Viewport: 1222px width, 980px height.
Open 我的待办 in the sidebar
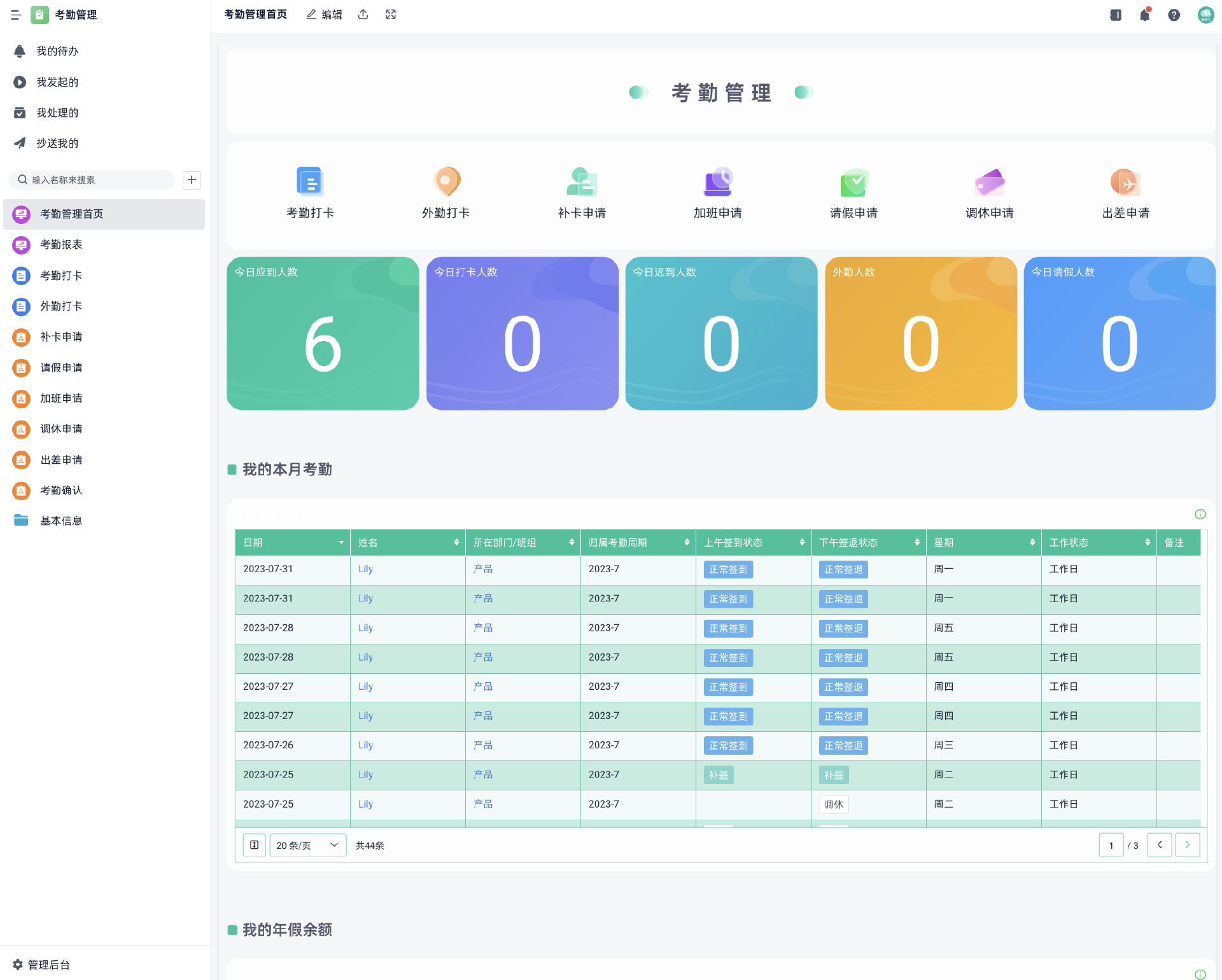tap(57, 51)
